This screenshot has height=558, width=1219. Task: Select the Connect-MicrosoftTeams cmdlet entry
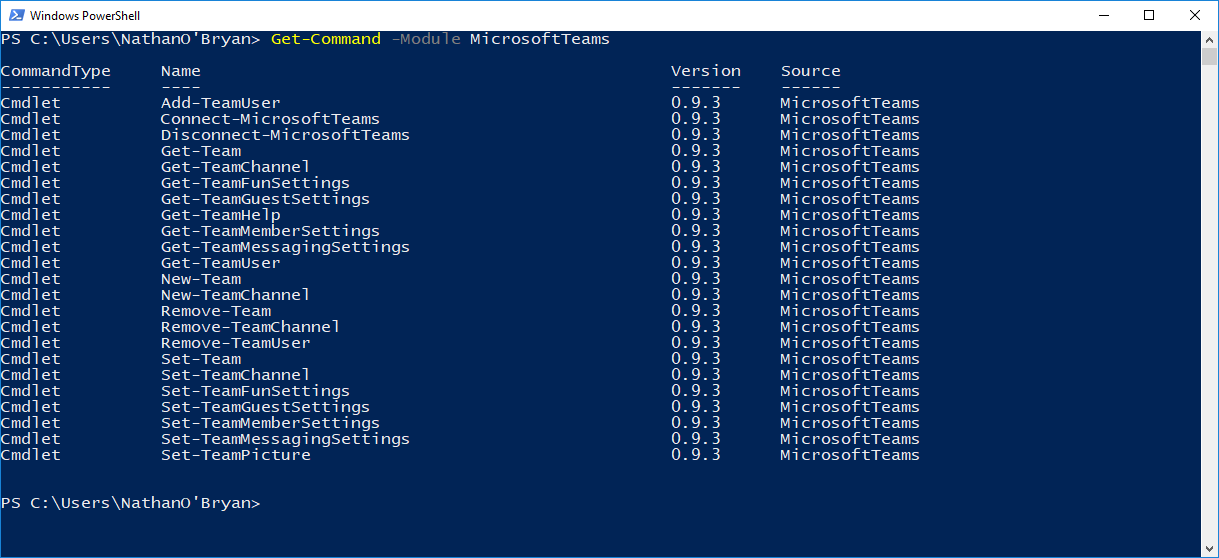pyautogui.click(x=270, y=119)
